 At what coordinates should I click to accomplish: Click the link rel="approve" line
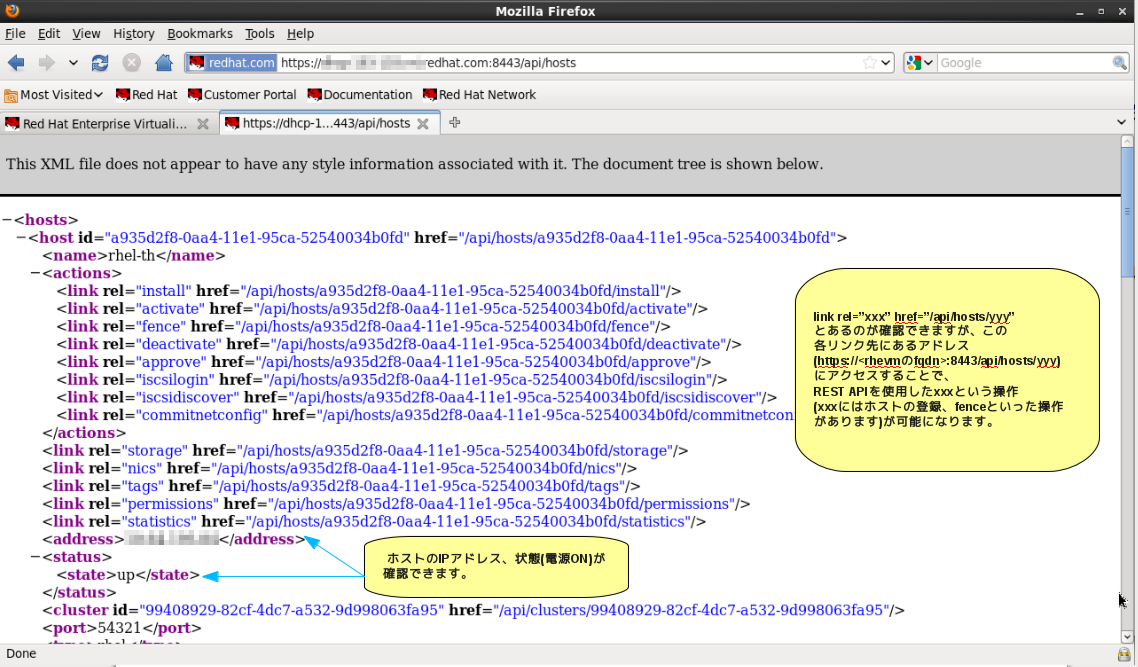tap(384, 362)
